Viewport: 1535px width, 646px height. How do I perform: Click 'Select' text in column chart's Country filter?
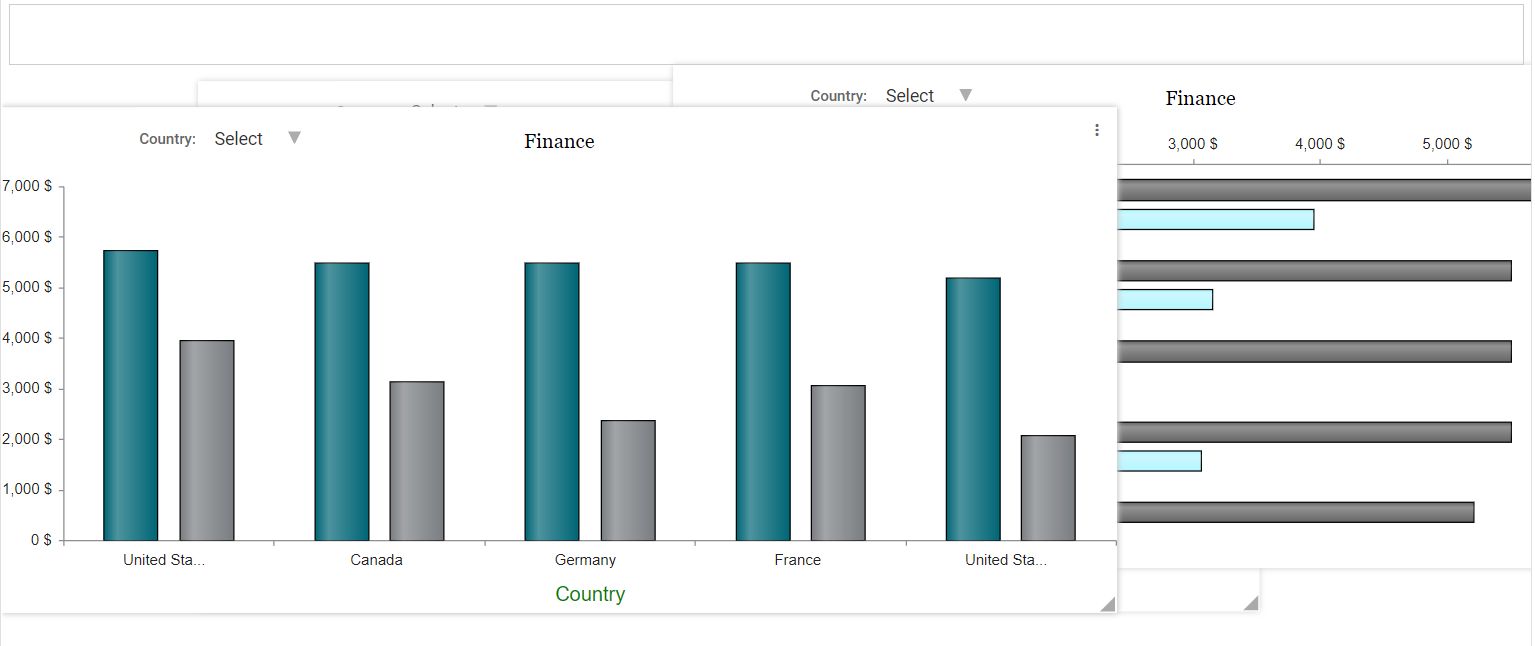238,139
